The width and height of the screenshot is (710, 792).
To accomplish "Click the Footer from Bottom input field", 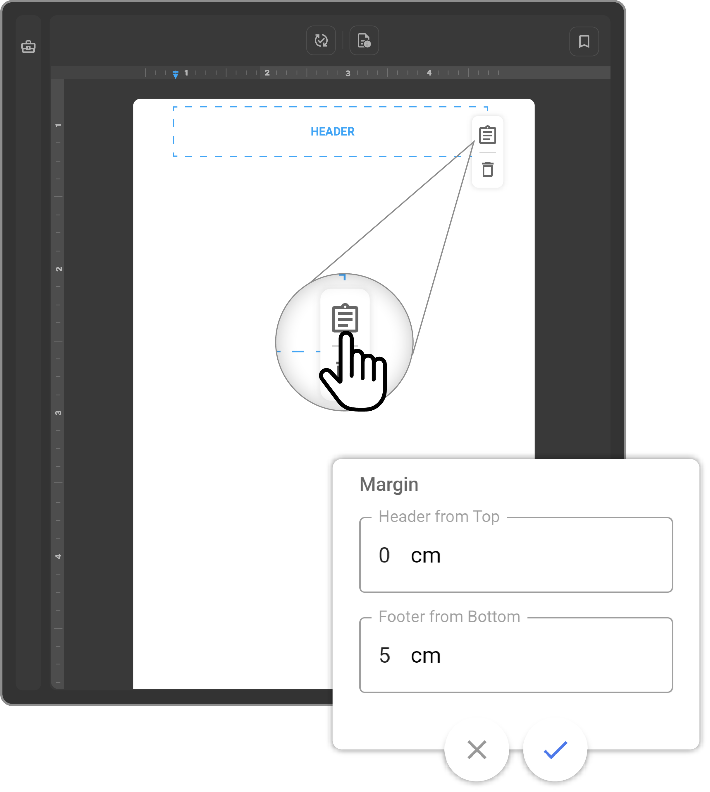I will point(515,655).
